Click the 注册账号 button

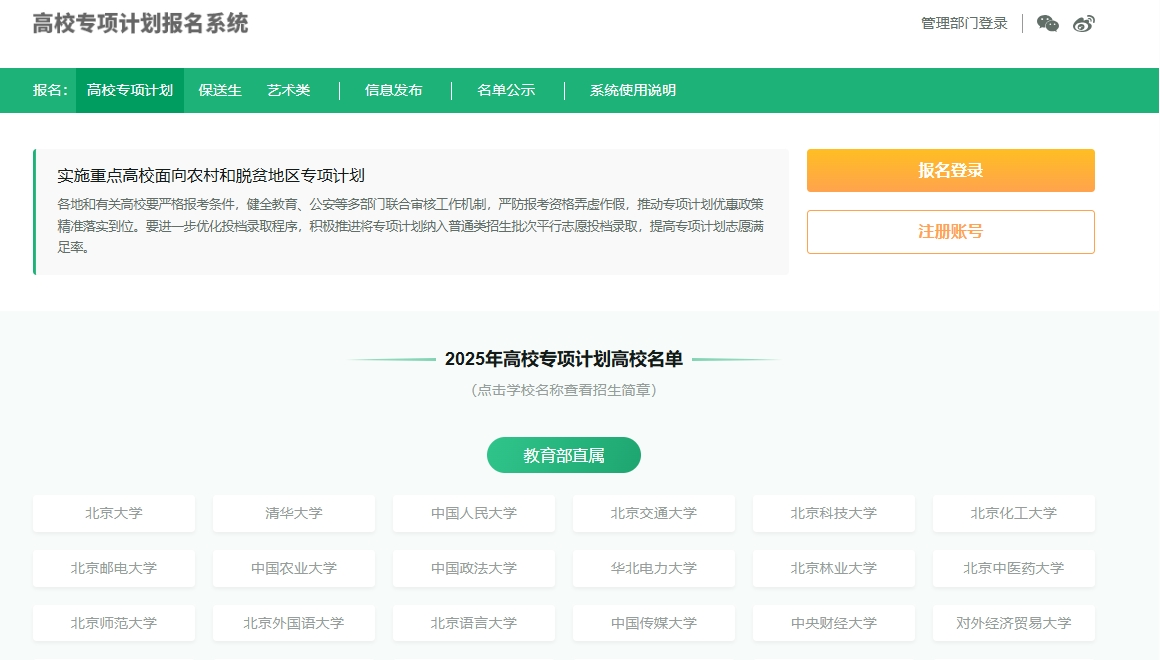(950, 232)
